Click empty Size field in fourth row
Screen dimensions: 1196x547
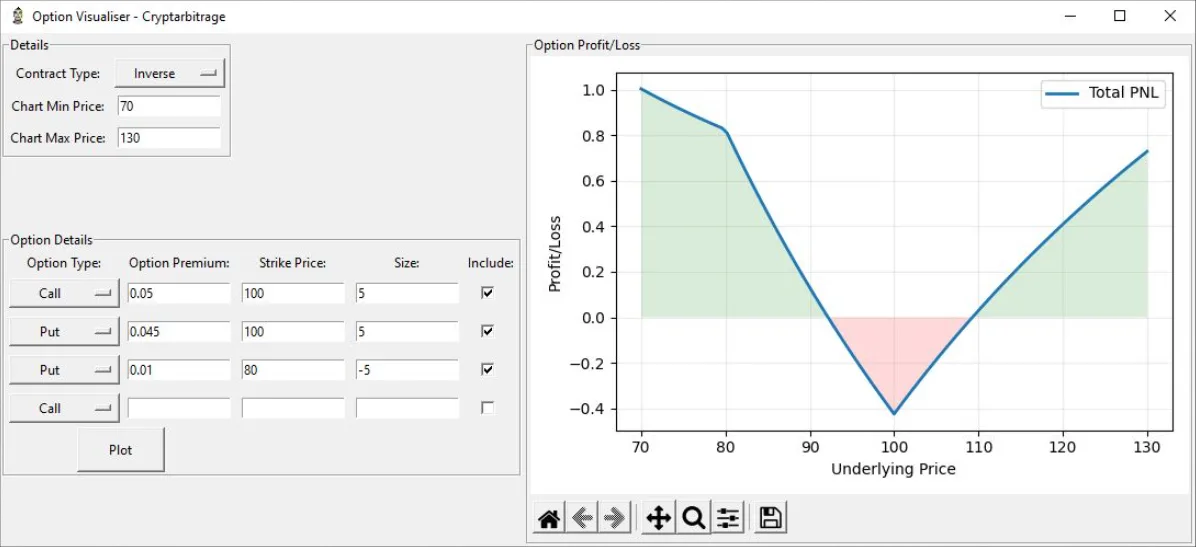point(407,408)
